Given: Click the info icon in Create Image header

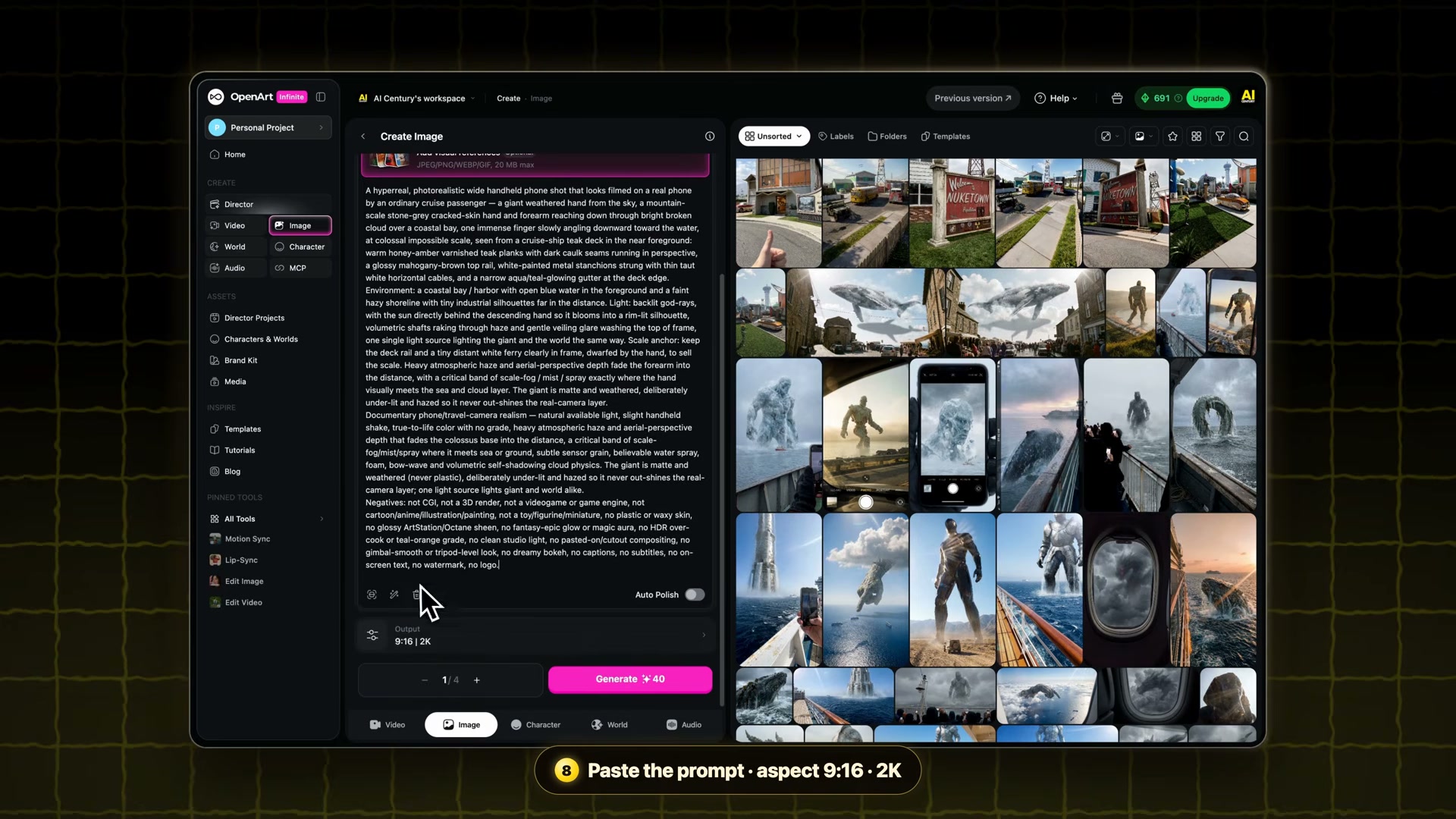Looking at the screenshot, I should (710, 136).
